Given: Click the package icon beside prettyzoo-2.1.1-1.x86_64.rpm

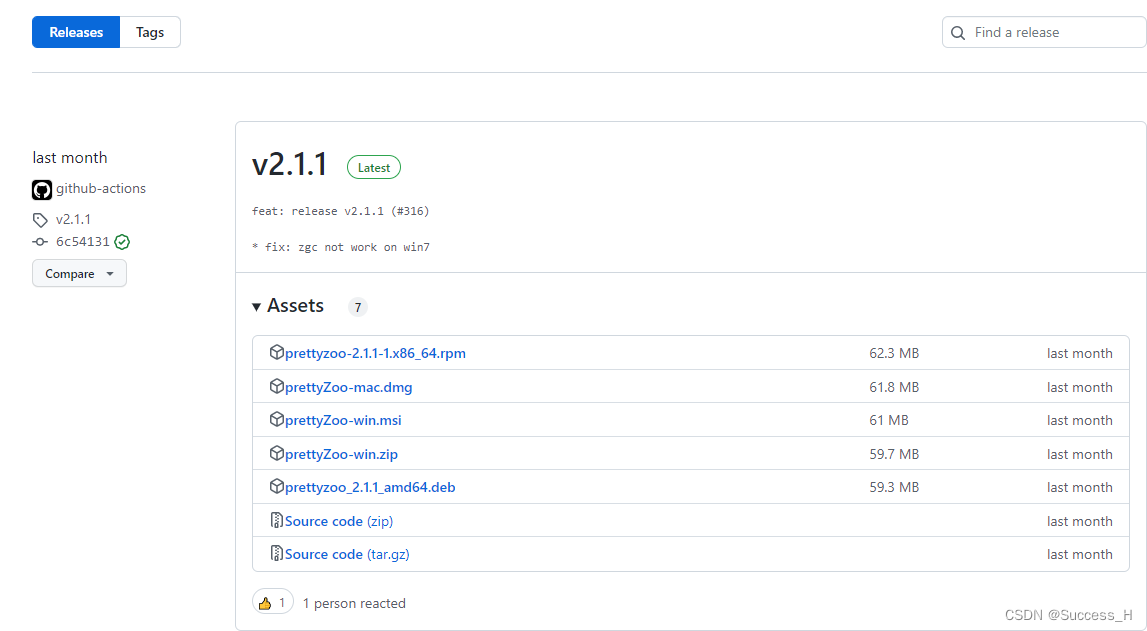Looking at the screenshot, I should 277,352.
